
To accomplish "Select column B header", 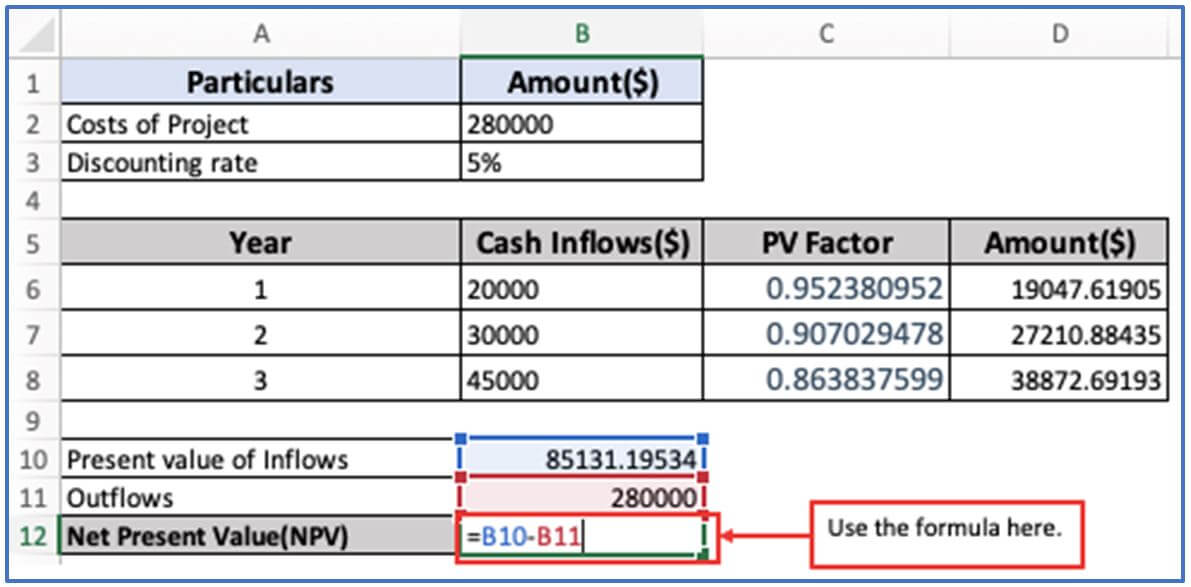I will click(582, 33).
